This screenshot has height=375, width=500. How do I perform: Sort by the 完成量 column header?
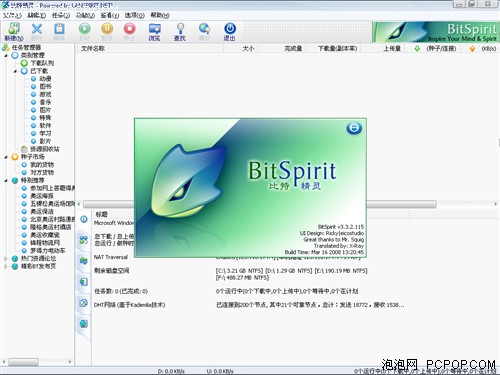point(293,49)
